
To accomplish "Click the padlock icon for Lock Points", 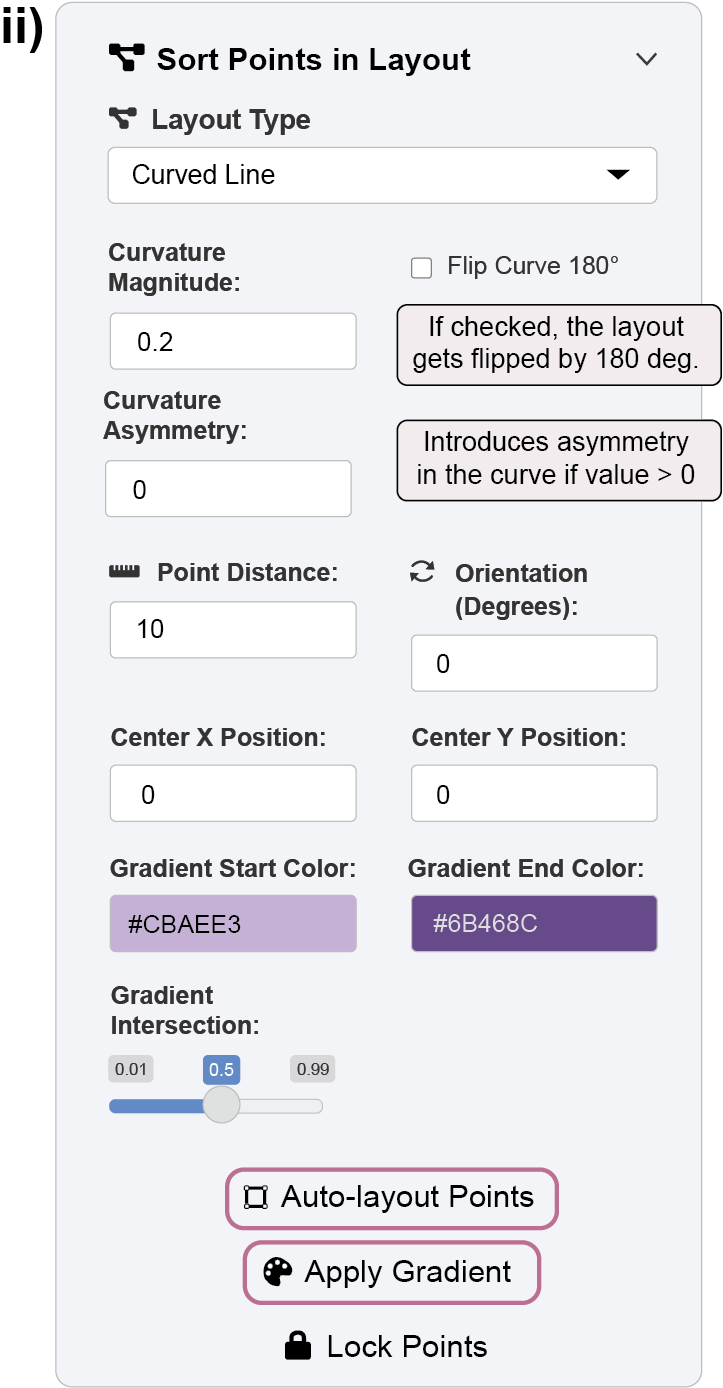I will [x=297, y=1346].
